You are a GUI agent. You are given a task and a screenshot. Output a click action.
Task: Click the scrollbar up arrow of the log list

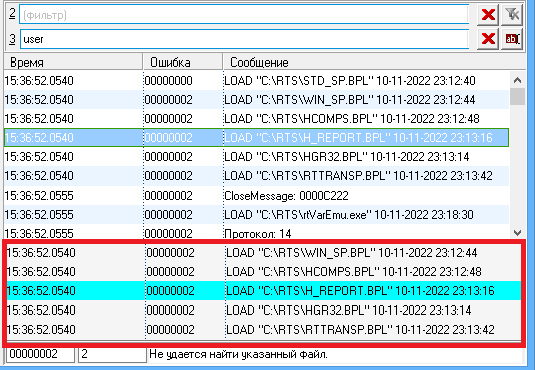pos(517,80)
